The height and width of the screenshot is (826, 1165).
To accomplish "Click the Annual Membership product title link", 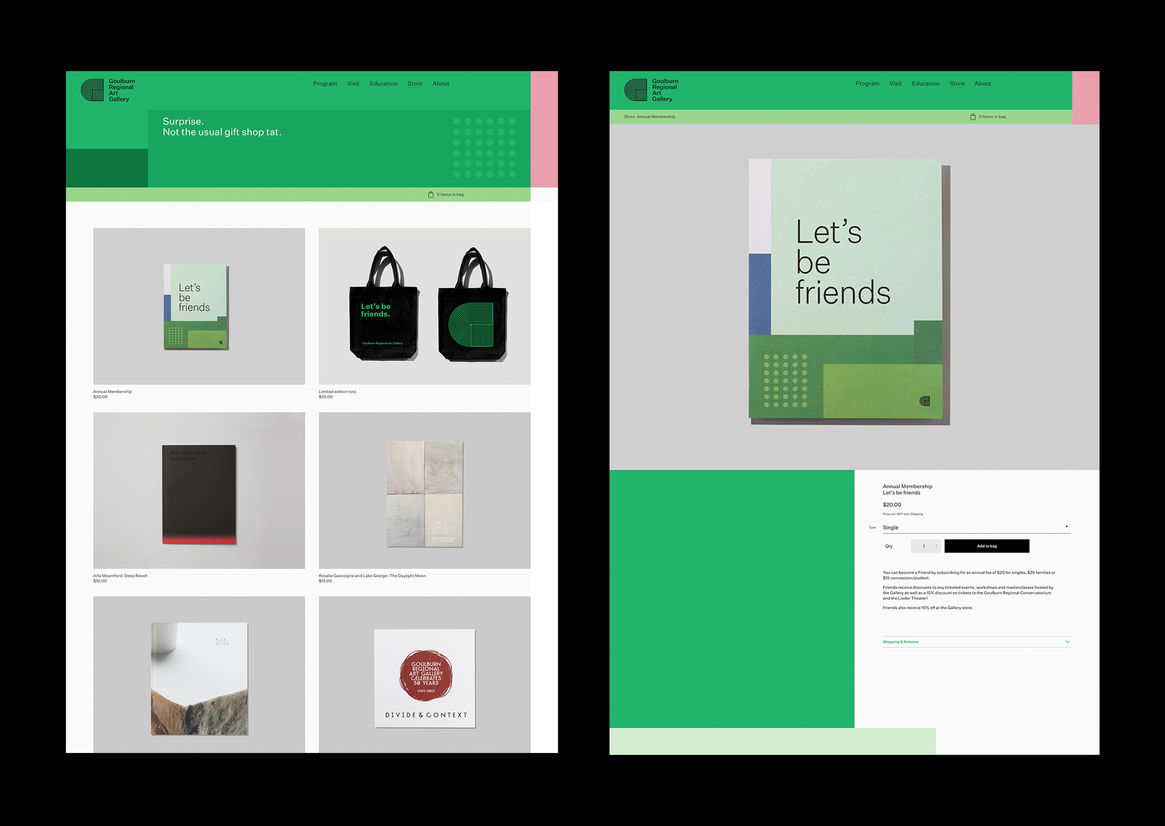I will [x=112, y=392].
